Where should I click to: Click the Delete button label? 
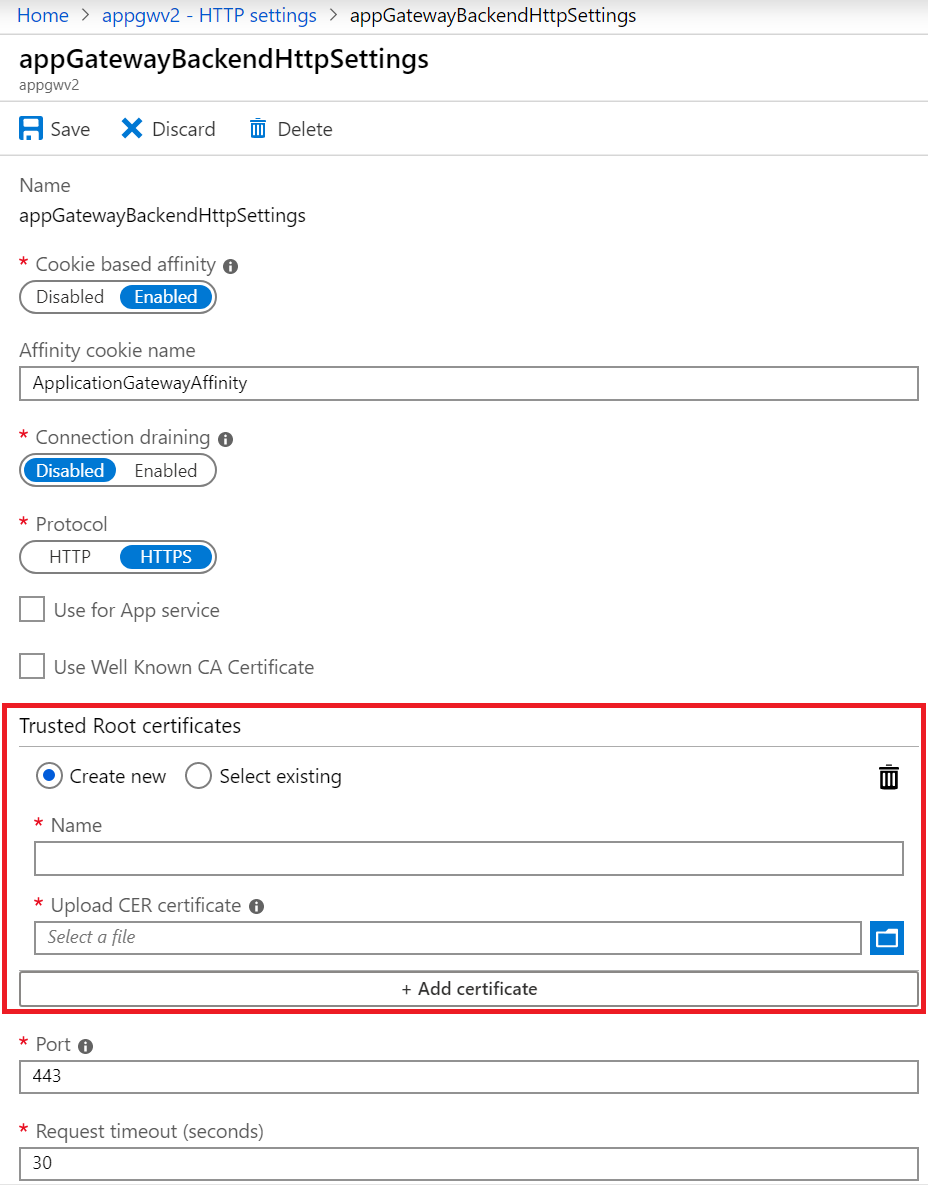(x=305, y=129)
